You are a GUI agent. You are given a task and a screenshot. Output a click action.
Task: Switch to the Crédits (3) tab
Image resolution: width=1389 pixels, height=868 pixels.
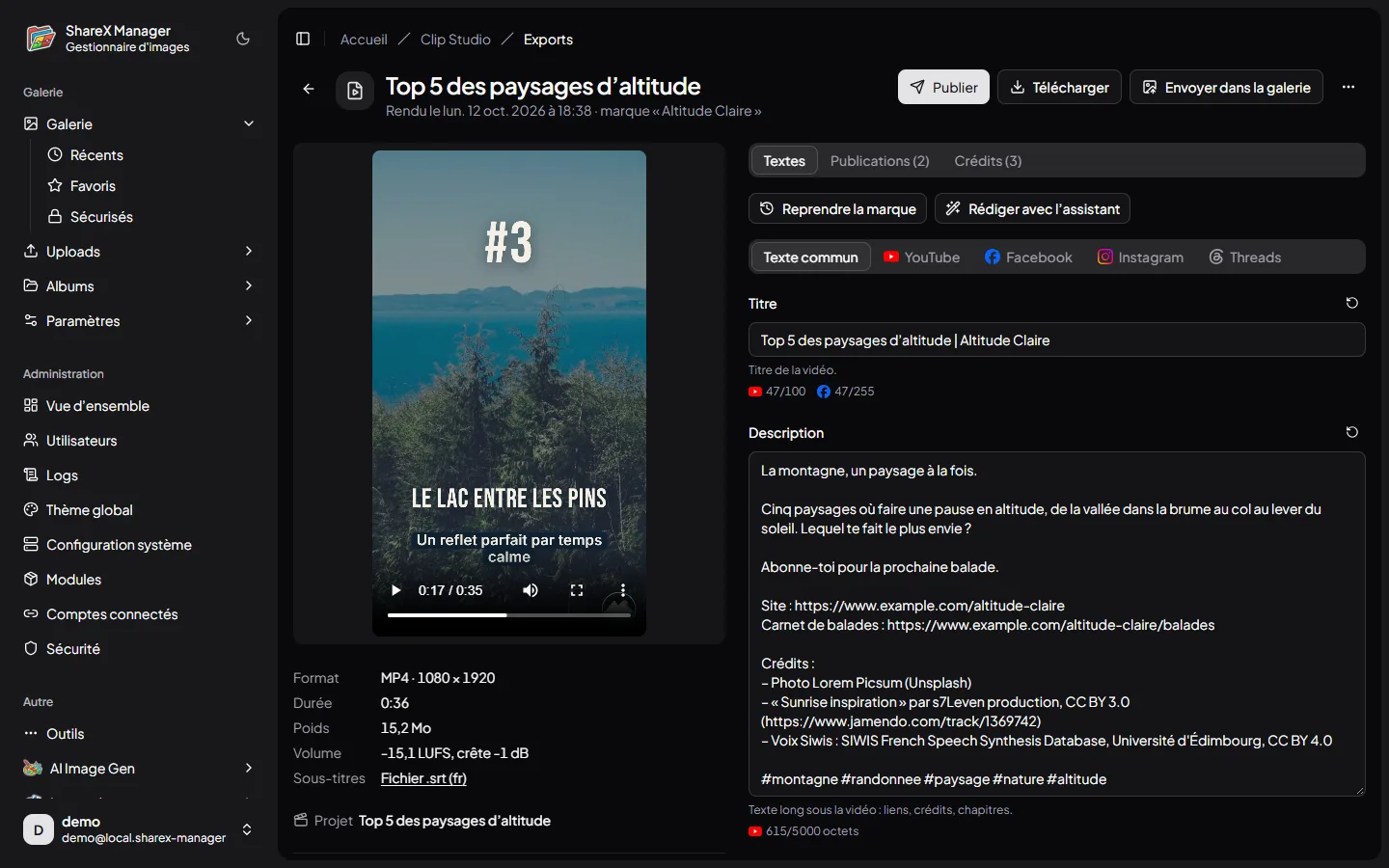[988, 161]
